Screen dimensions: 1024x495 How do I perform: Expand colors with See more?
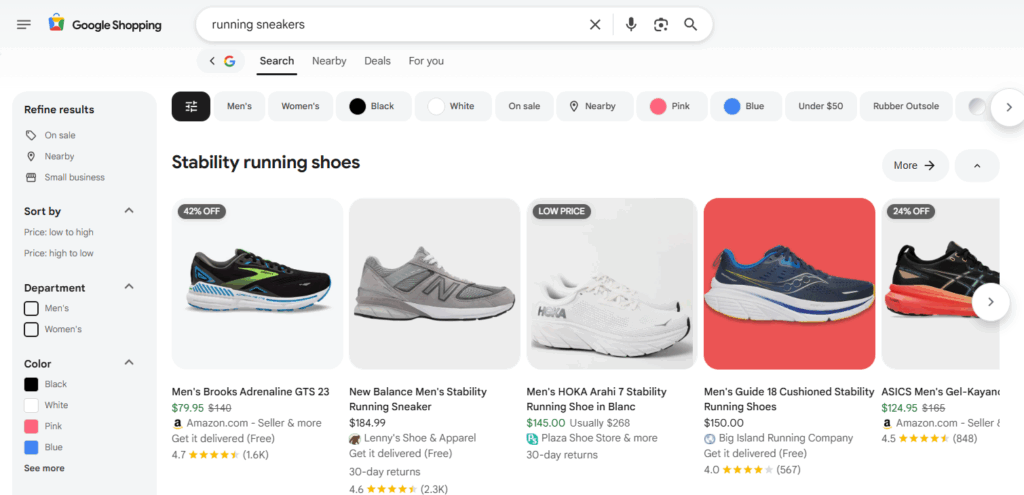44,468
